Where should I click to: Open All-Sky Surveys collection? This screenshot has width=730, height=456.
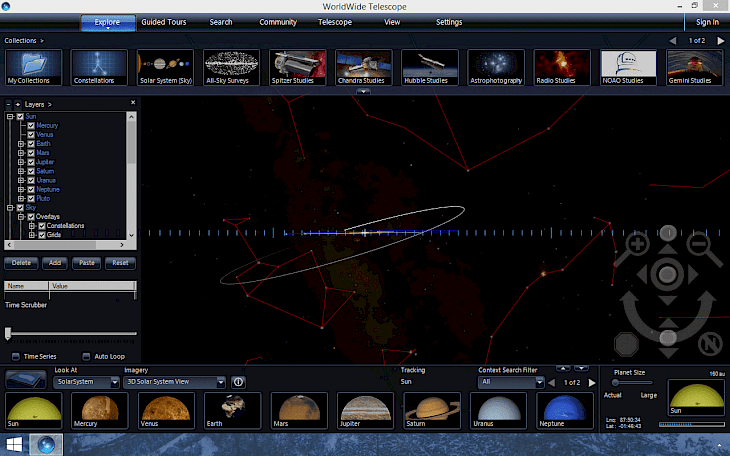[x=231, y=68]
